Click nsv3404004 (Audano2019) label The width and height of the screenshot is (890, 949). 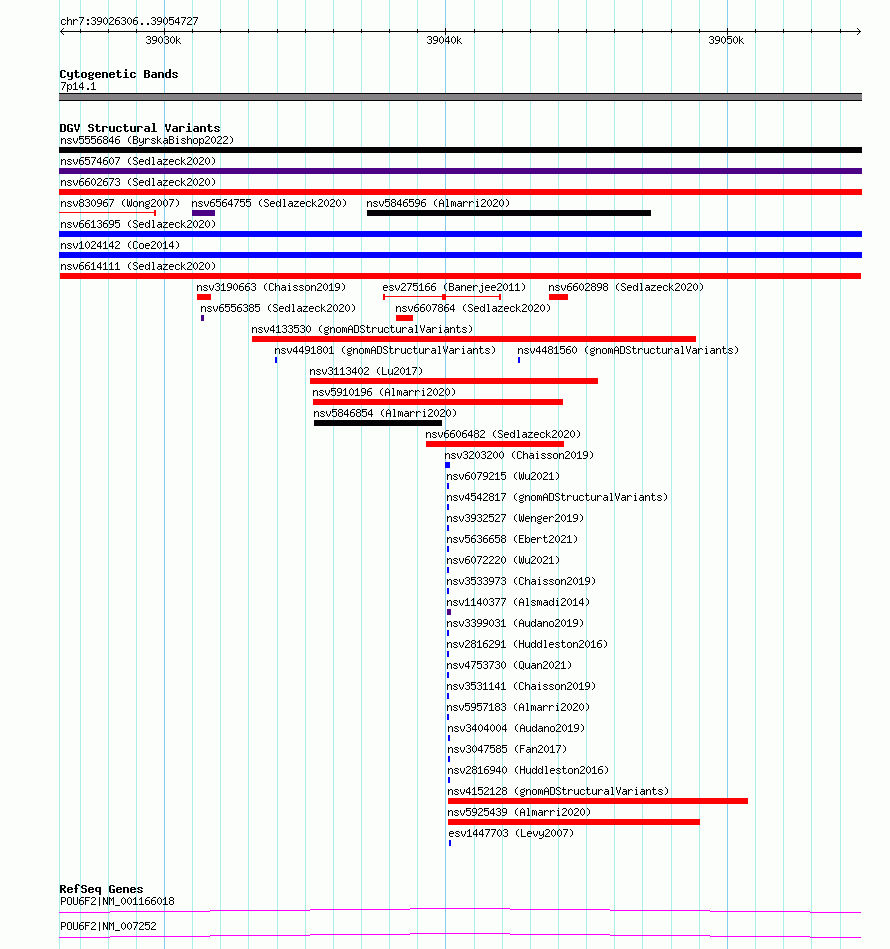click(x=516, y=729)
